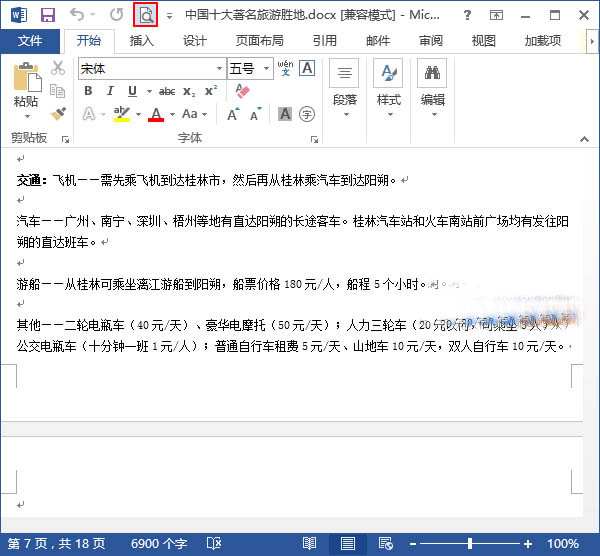600x556 pixels.
Task: Clear all formatting with eraser icon
Action: [x=242, y=91]
